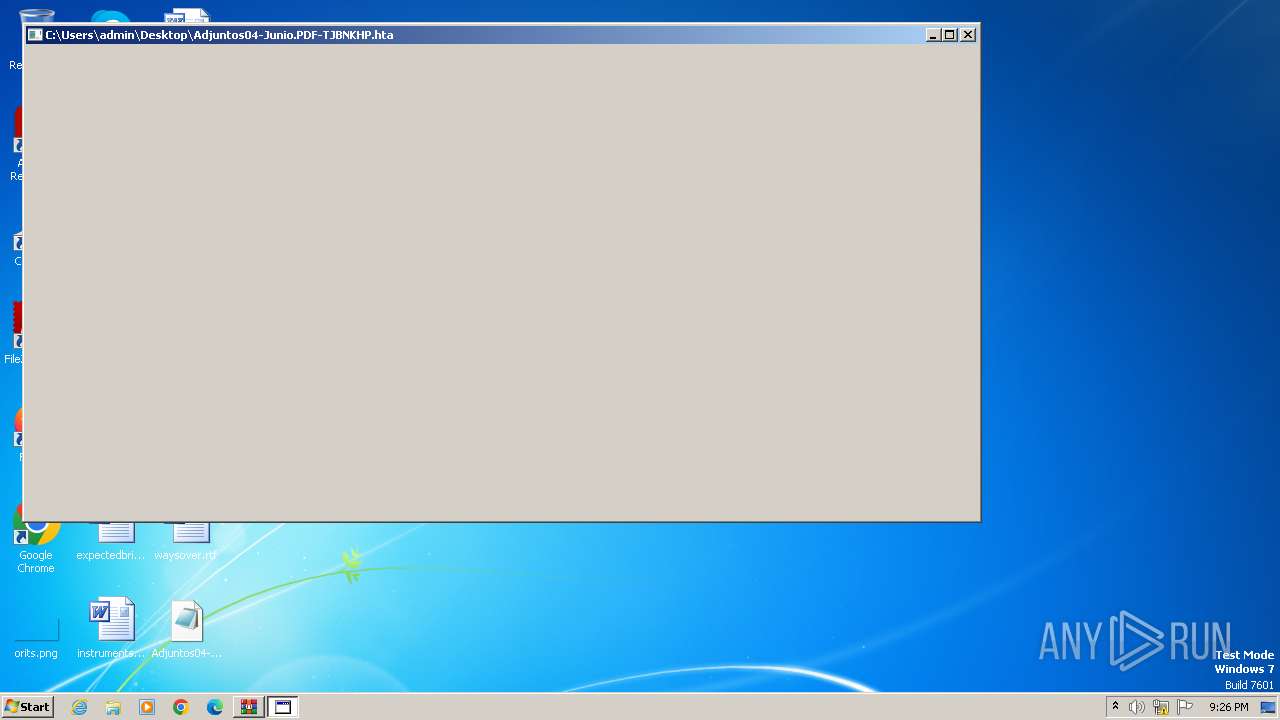Show hidden system tray icons
1280x720 pixels.
pos(1115,707)
